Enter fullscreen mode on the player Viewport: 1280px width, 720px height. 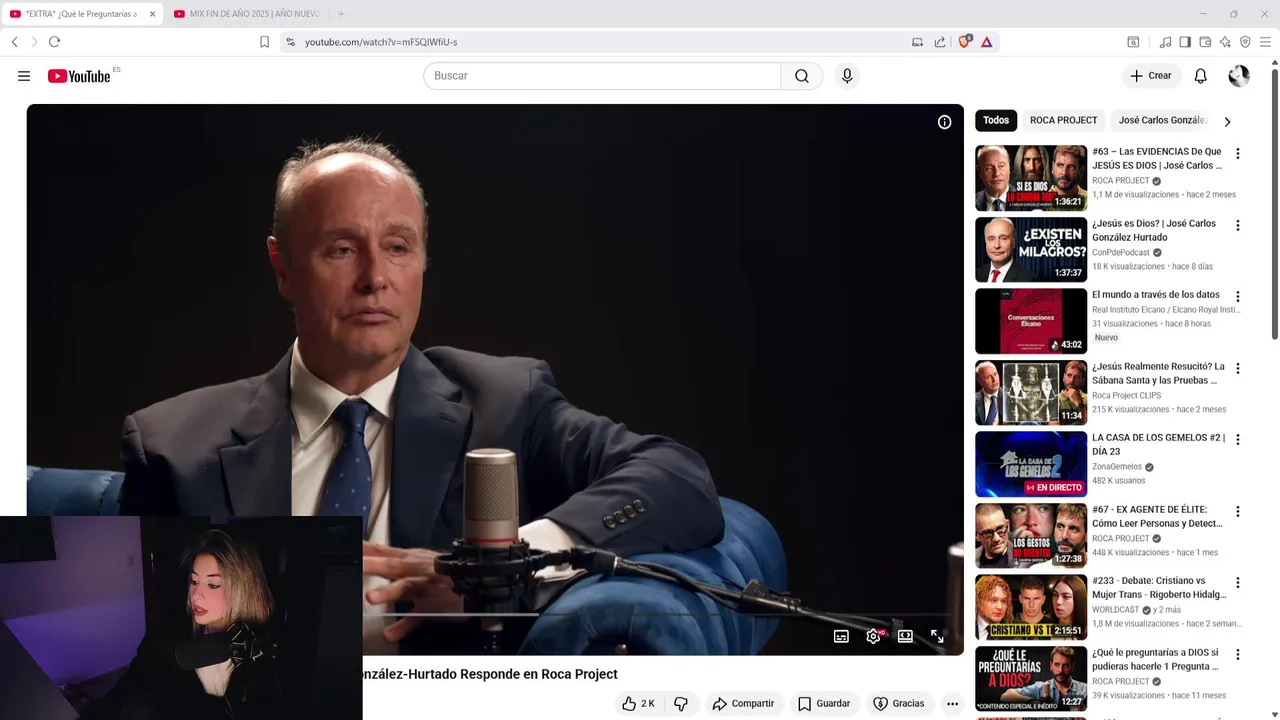937,636
